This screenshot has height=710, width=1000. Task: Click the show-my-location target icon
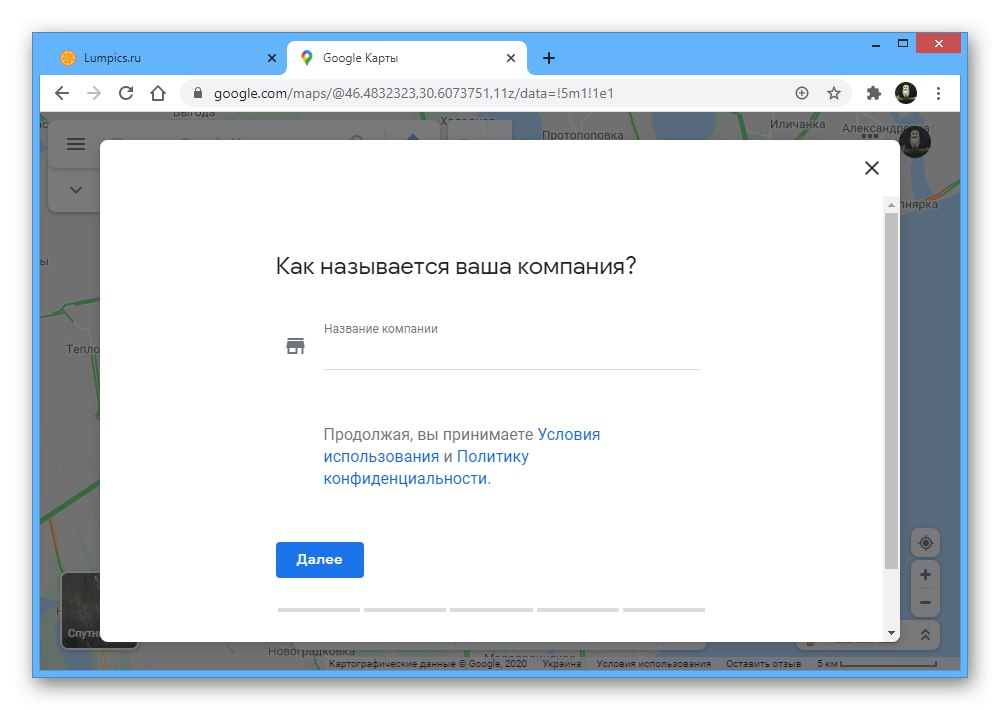(926, 542)
